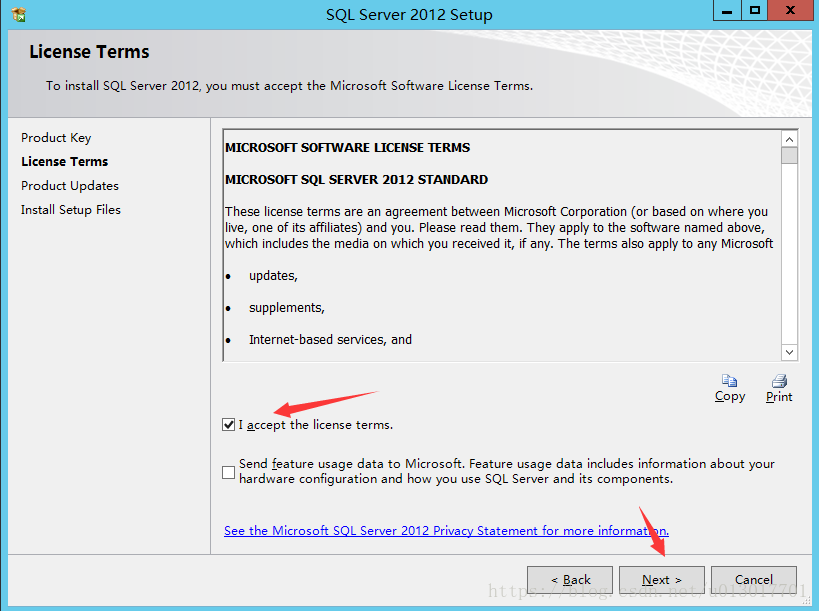Click the 'Internet-based services, and' bullet

point(330,339)
